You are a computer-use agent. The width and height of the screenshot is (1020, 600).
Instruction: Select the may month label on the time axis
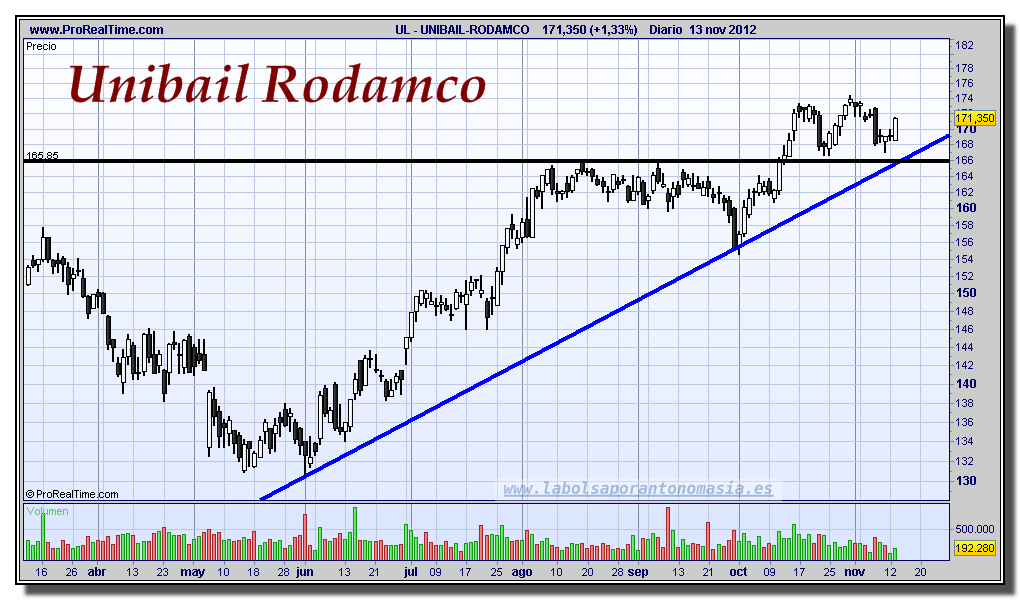click(193, 573)
